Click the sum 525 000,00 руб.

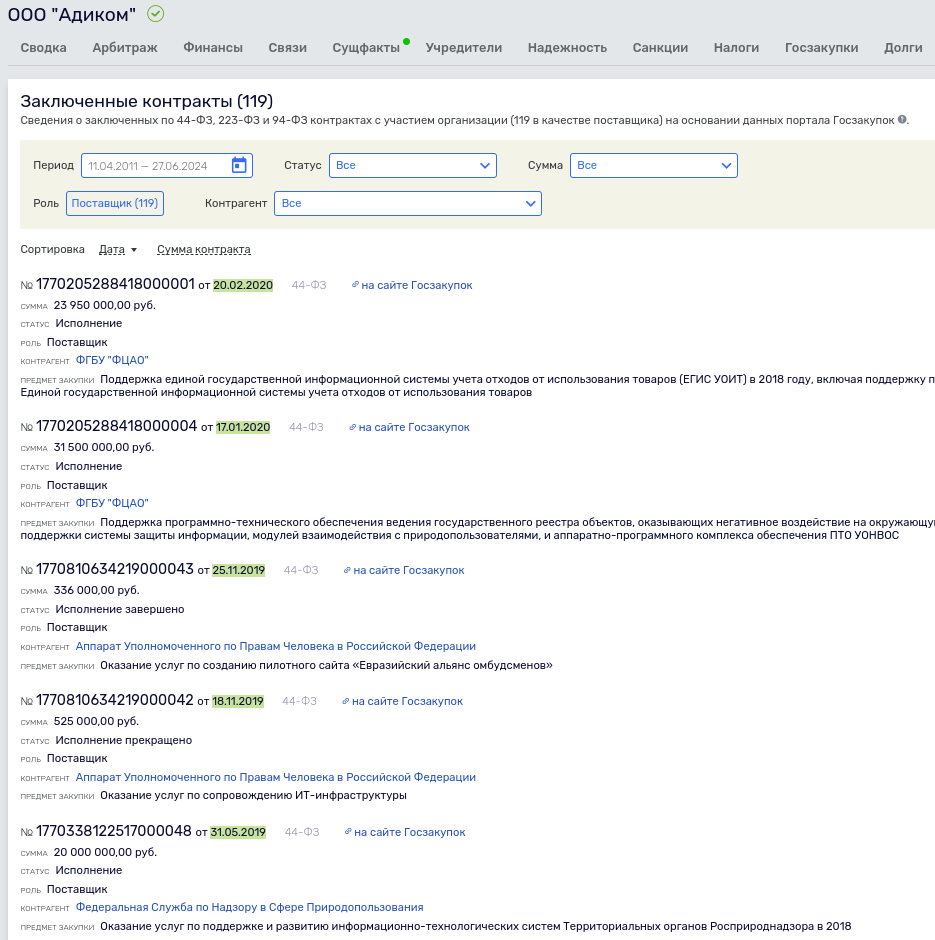click(x=96, y=721)
